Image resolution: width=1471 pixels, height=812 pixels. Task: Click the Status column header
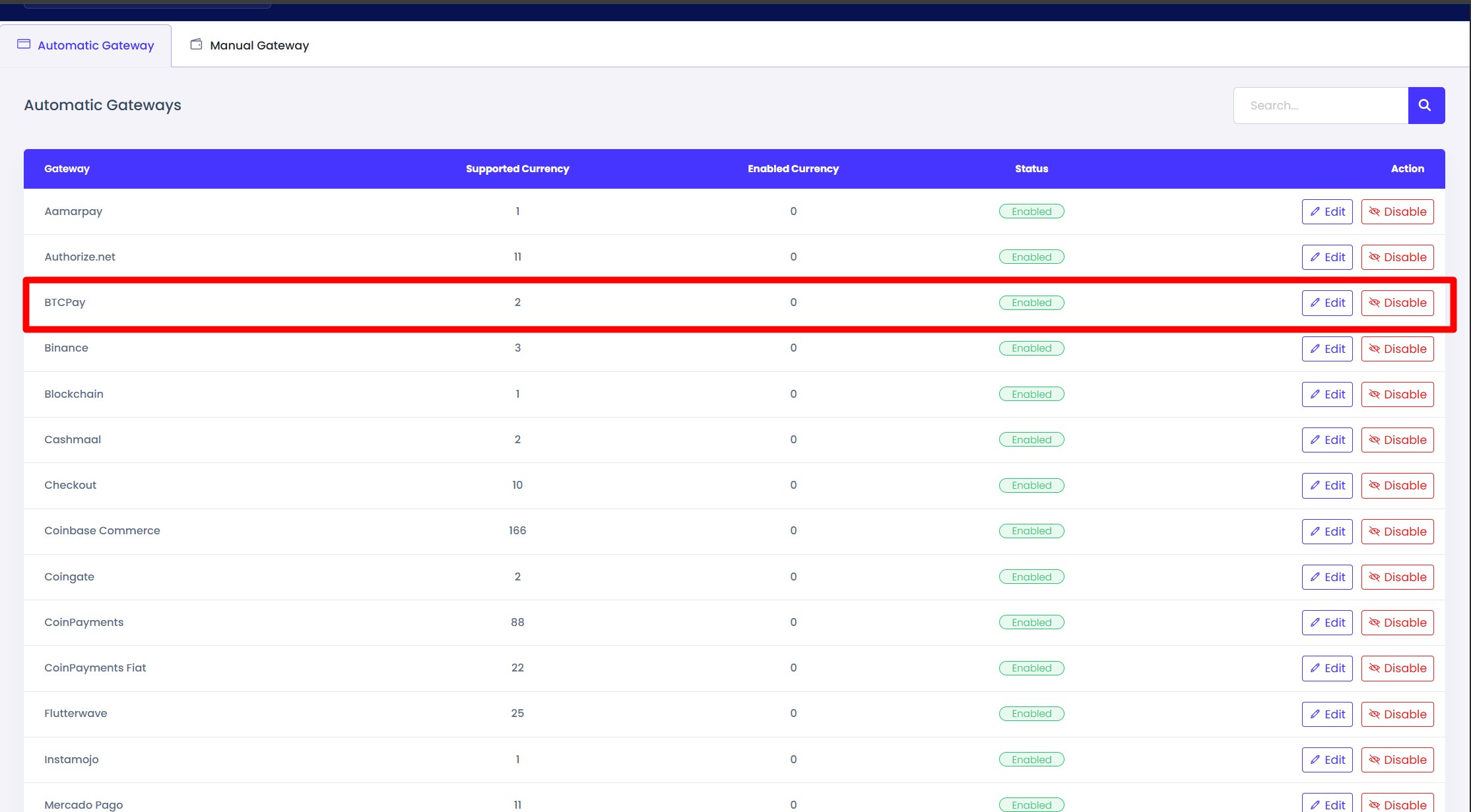(x=1031, y=169)
